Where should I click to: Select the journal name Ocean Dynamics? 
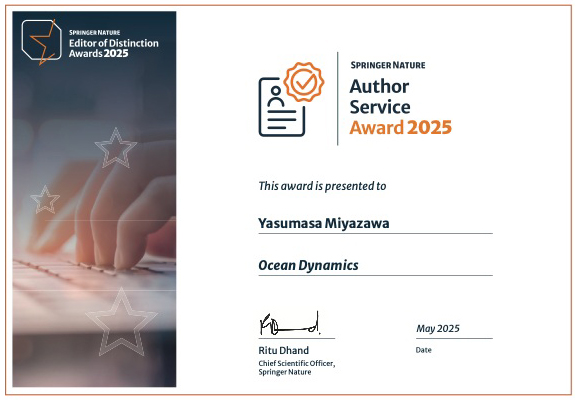[308, 265]
